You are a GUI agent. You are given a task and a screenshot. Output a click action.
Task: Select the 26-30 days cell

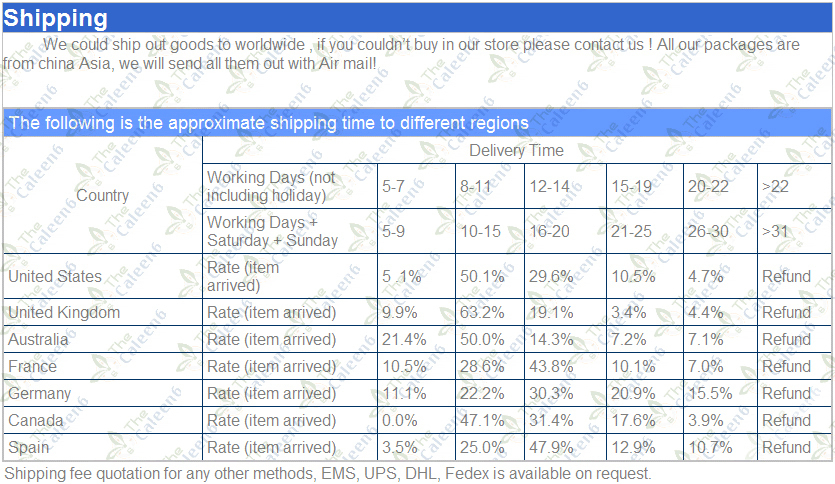(x=721, y=231)
